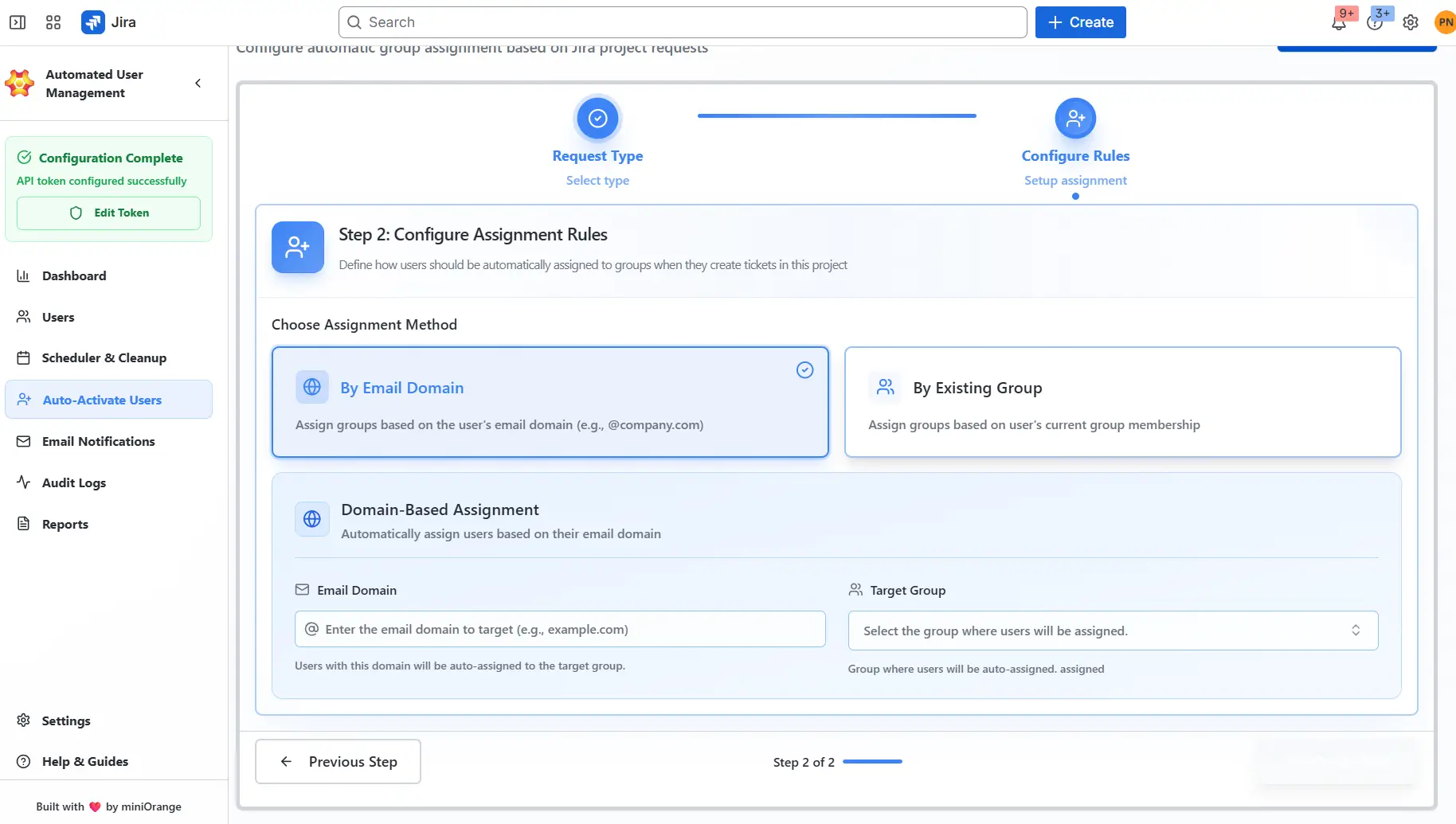Screen dimensions: 1456x824
Task: Click the globe icon beside Domain-Based Assignment
Action: 312,519
